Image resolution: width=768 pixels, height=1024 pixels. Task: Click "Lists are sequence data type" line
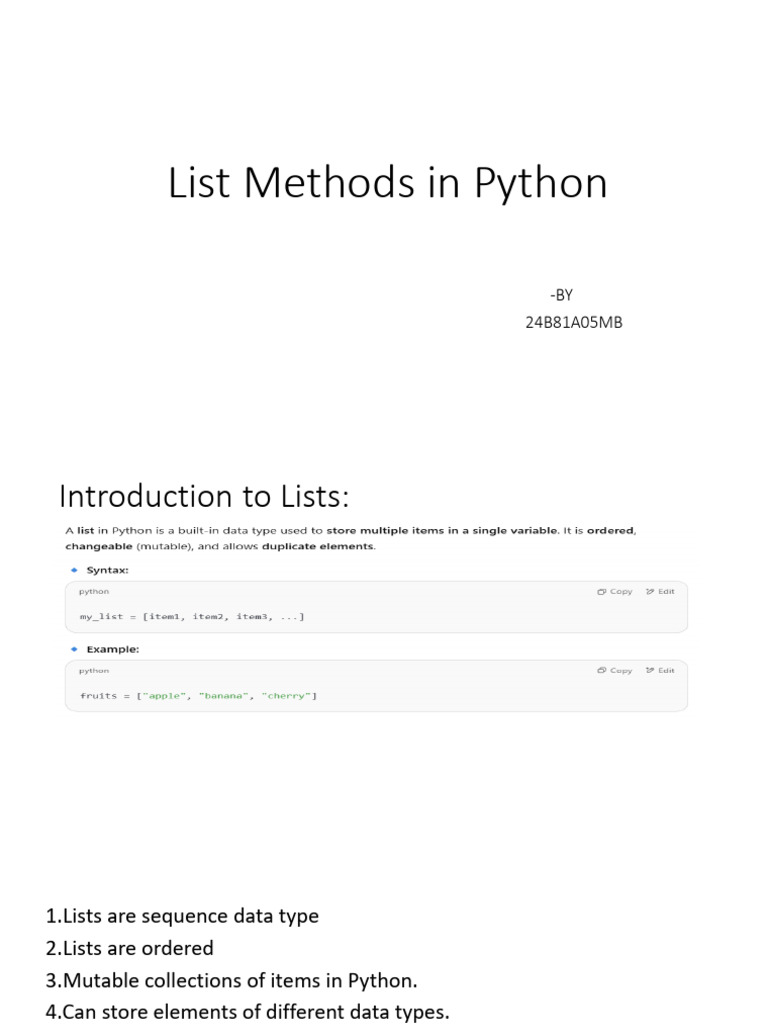tap(182, 916)
